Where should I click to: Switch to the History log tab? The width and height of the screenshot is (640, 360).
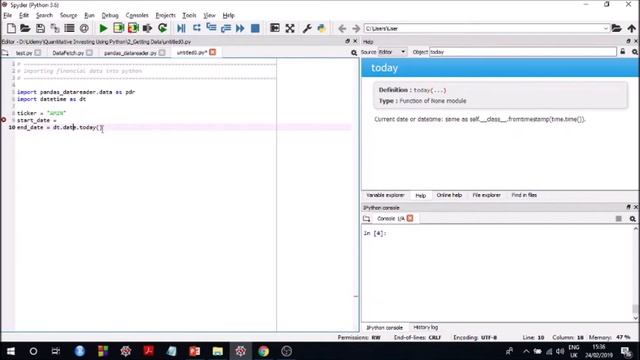tap(425, 327)
